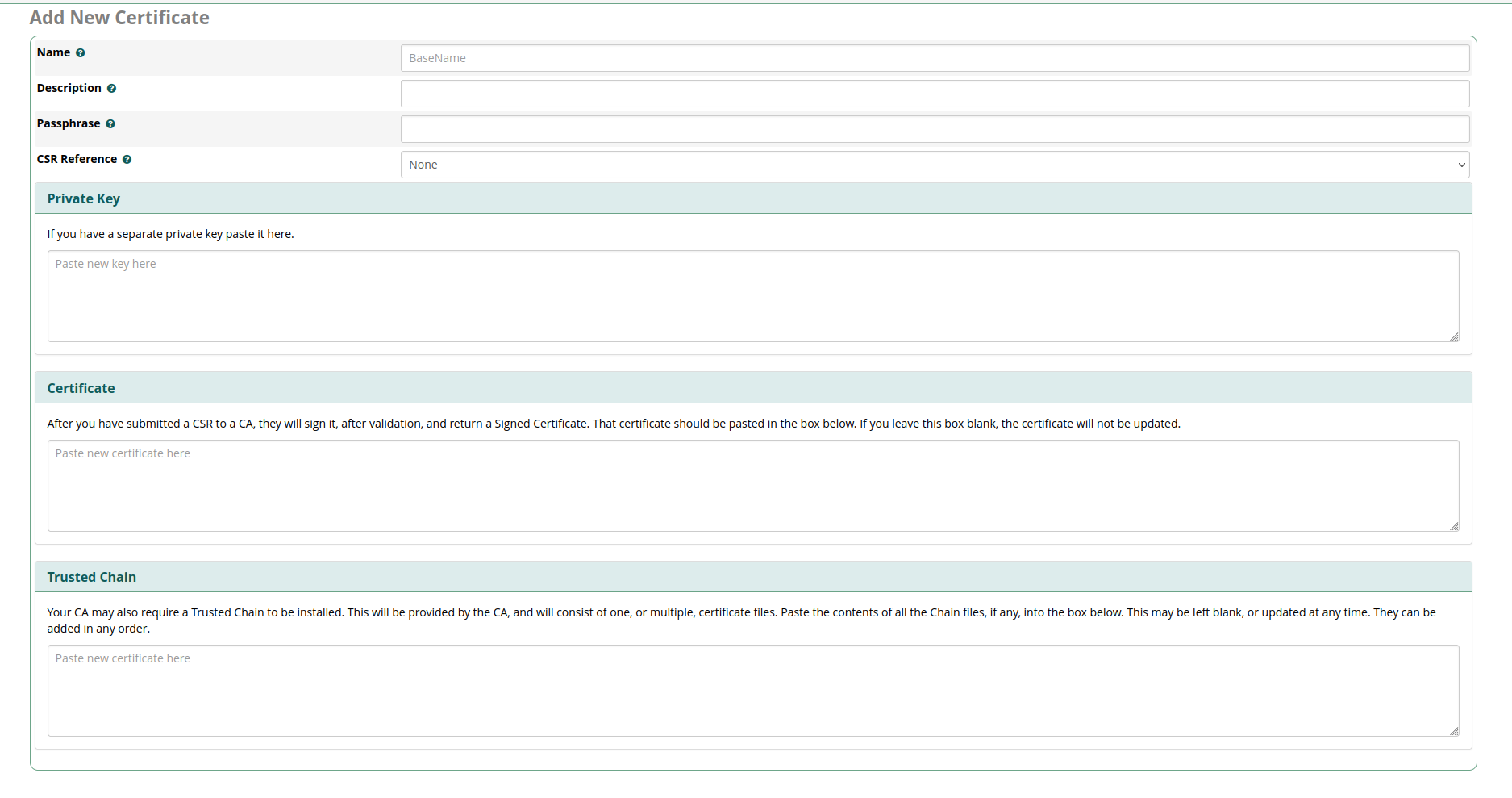The image size is (1512, 798).
Task: Click the Trusted Chain section header
Action: 753,577
